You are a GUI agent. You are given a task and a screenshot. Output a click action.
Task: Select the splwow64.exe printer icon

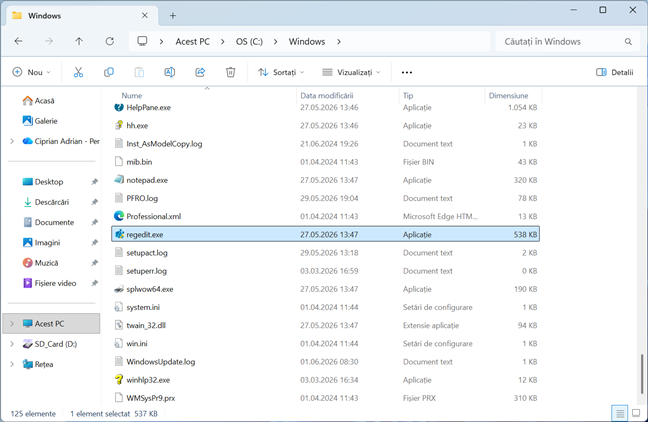tap(119, 289)
